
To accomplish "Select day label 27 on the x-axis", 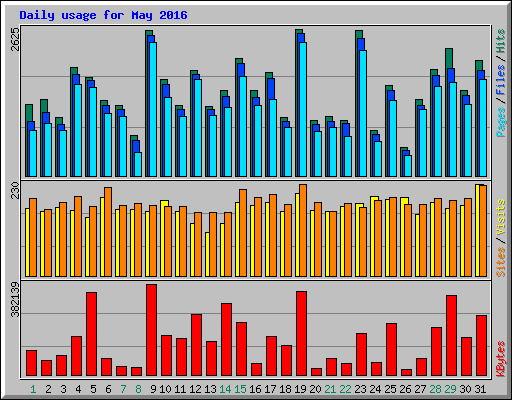I will pos(420,389).
